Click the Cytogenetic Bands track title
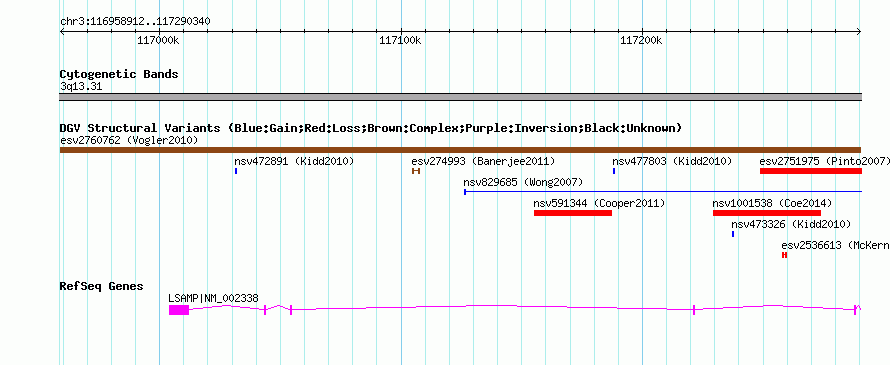Screen dimensions: 890x365 point(119,74)
